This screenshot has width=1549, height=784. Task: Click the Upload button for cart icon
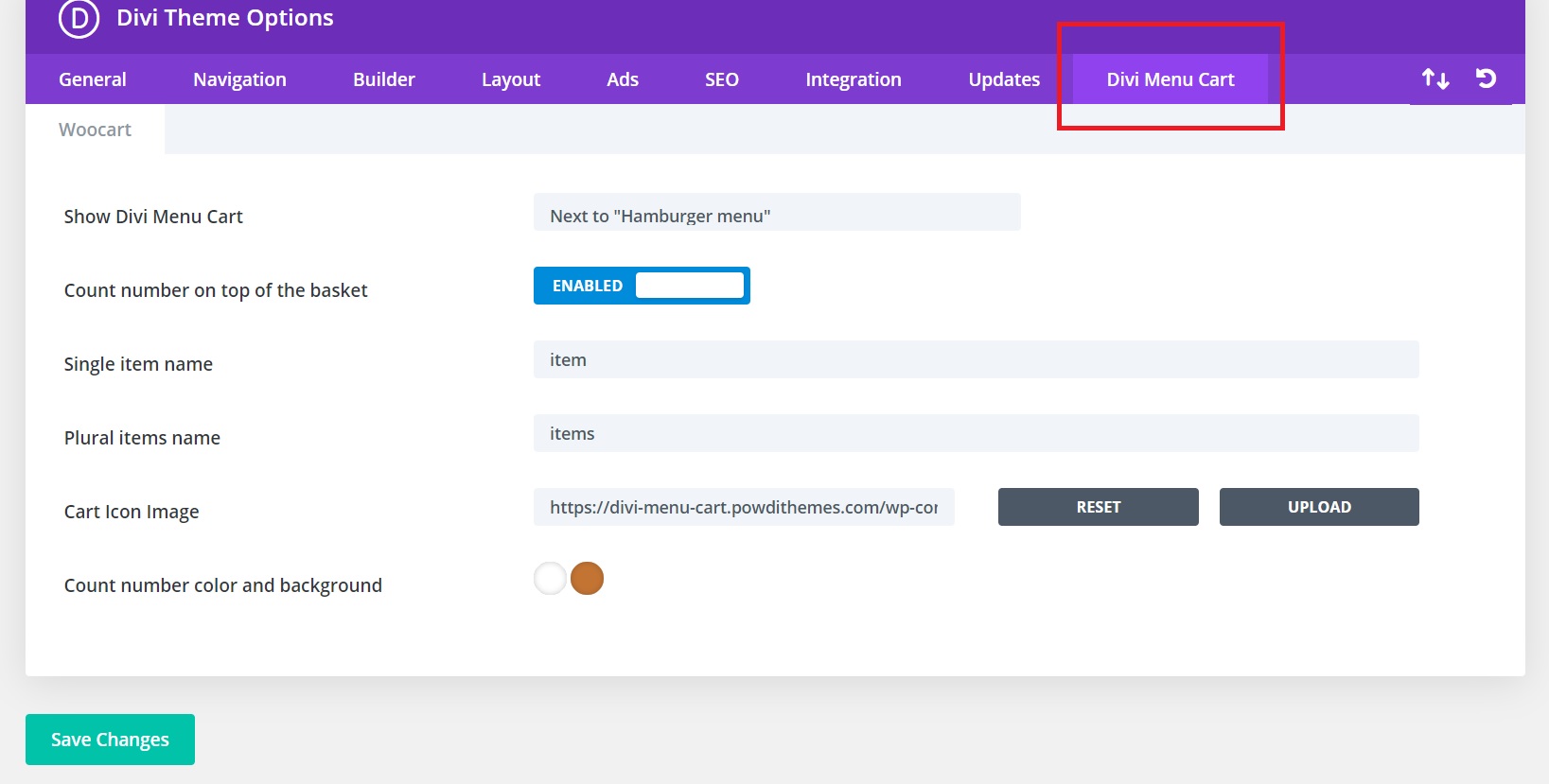point(1319,507)
